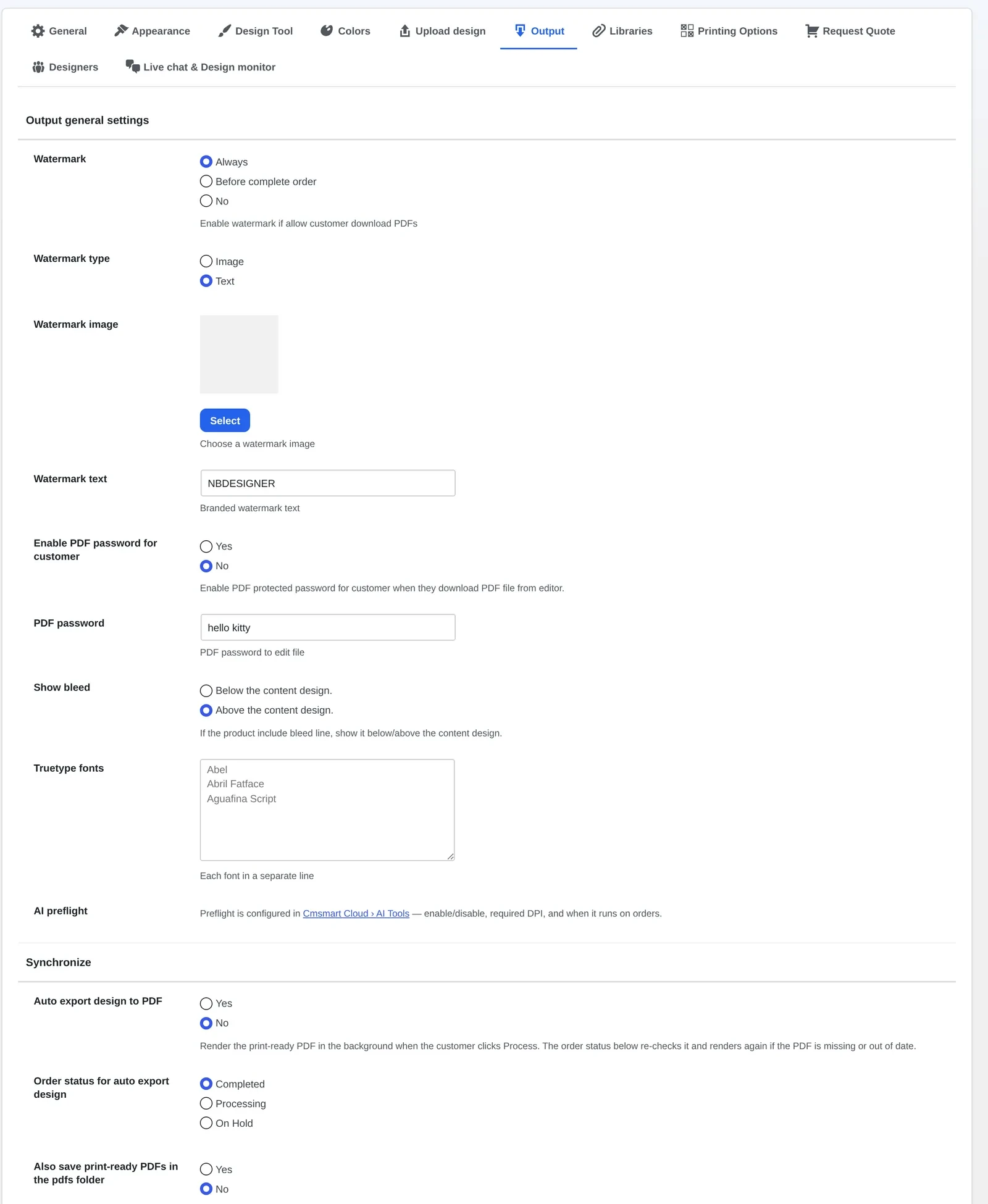Click the Request Quote cart icon
The width and height of the screenshot is (988, 1204).
pyautogui.click(x=812, y=31)
